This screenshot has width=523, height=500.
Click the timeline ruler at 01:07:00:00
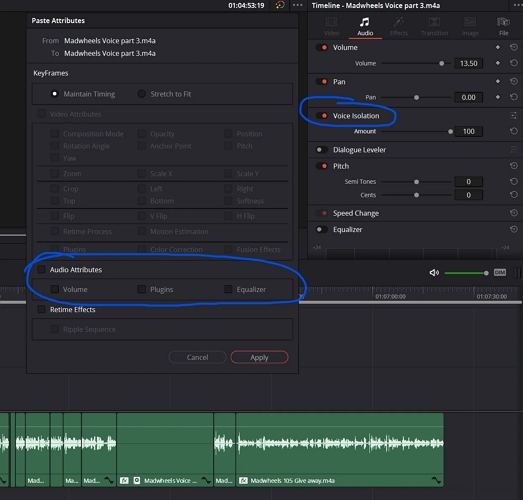390,296
